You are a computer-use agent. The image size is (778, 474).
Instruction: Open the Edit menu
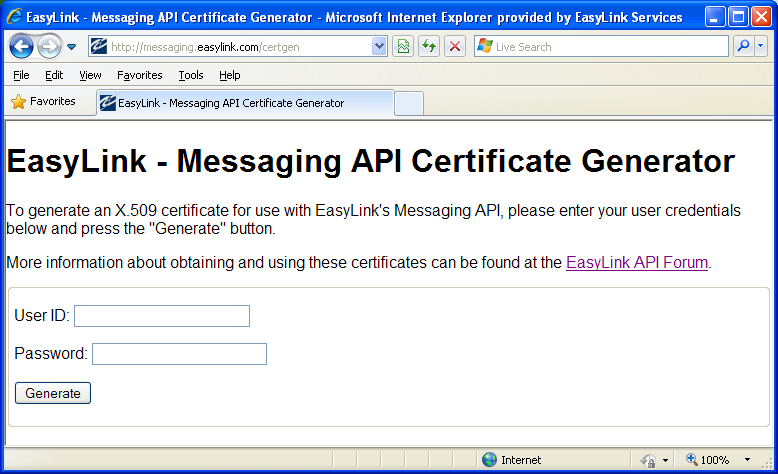[x=54, y=75]
